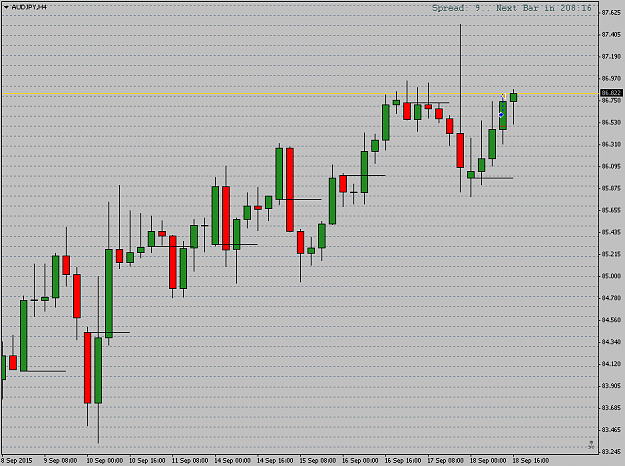
Task: Click the 83.905 price scale label
Action: [x=611, y=385]
